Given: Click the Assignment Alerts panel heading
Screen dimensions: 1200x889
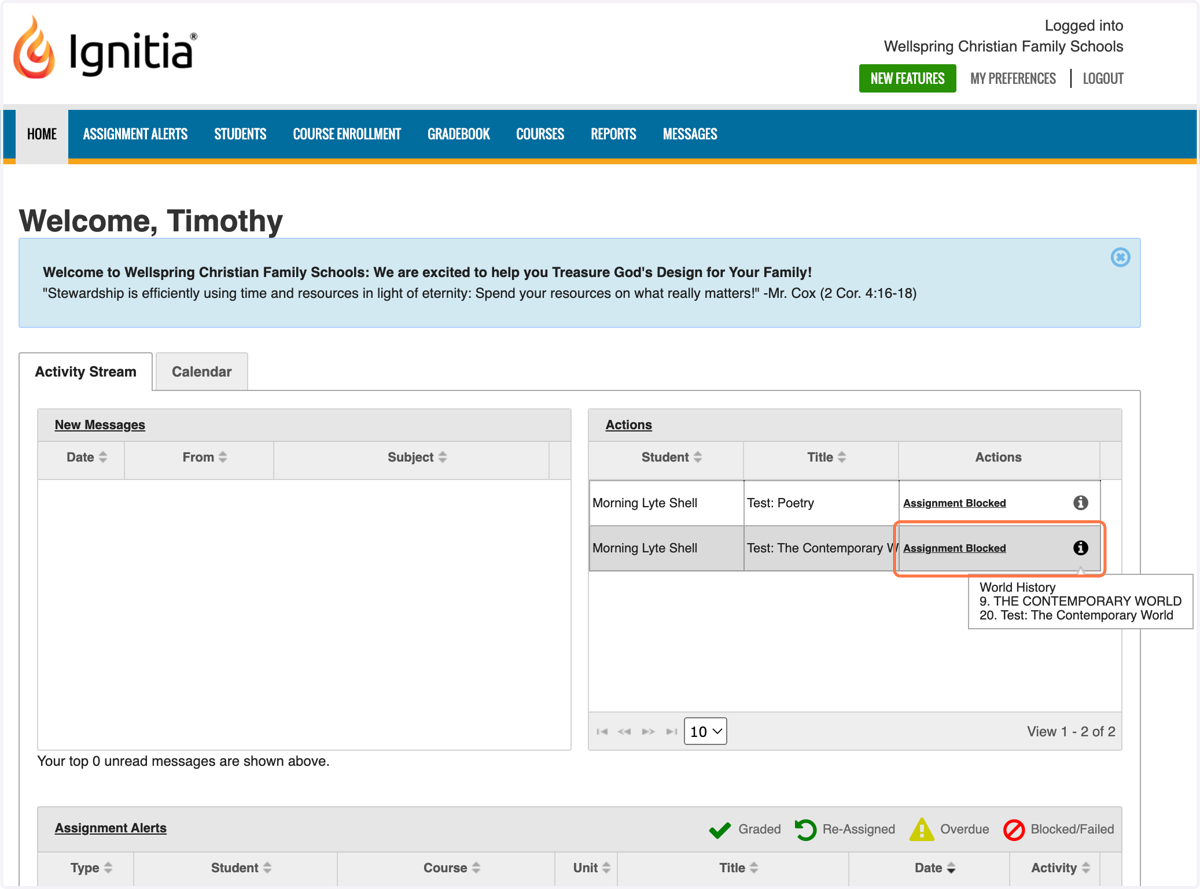Looking at the screenshot, I should pyautogui.click(x=111, y=828).
